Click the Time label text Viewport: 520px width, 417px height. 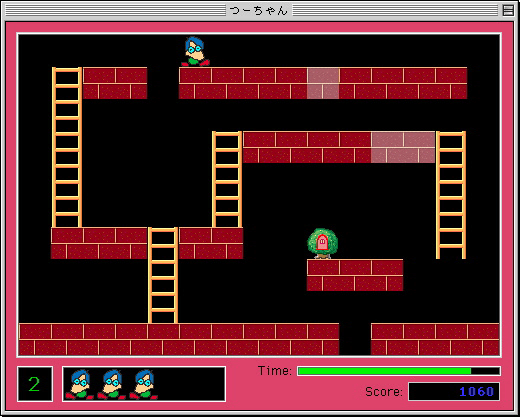tap(275, 371)
